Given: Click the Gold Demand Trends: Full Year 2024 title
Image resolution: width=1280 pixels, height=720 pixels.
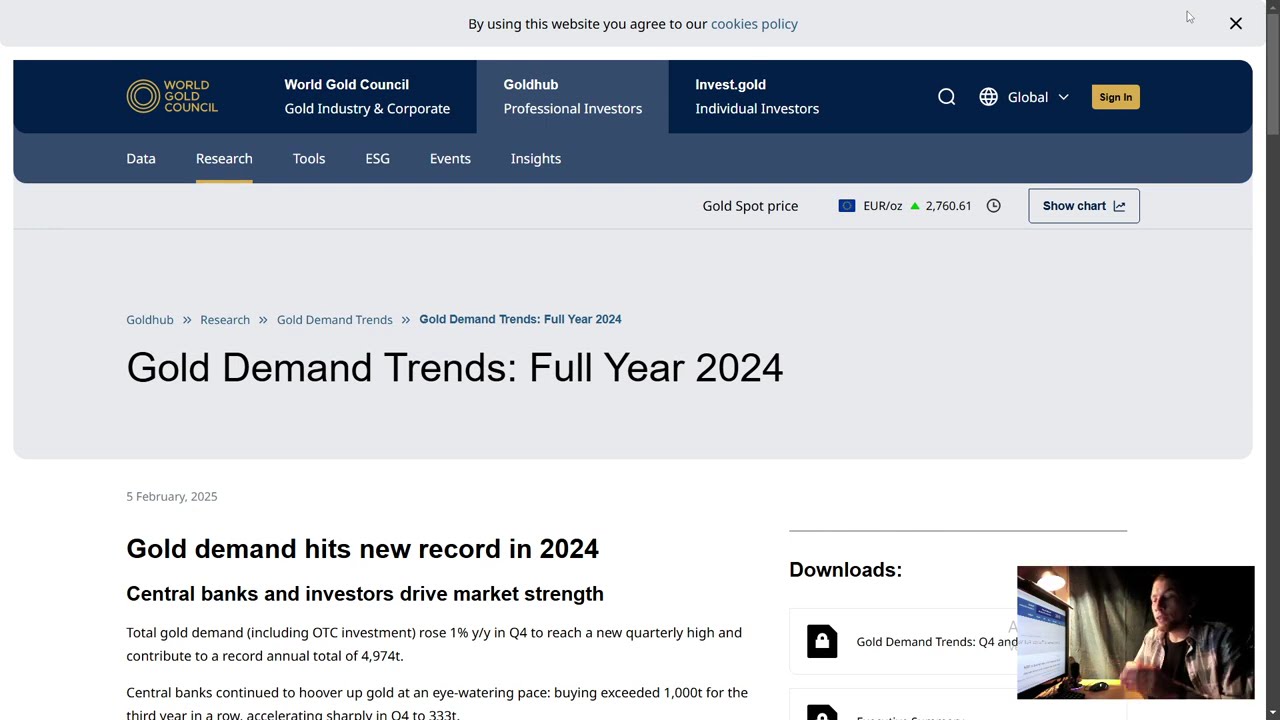Looking at the screenshot, I should pyautogui.click(x=454, y=367).
